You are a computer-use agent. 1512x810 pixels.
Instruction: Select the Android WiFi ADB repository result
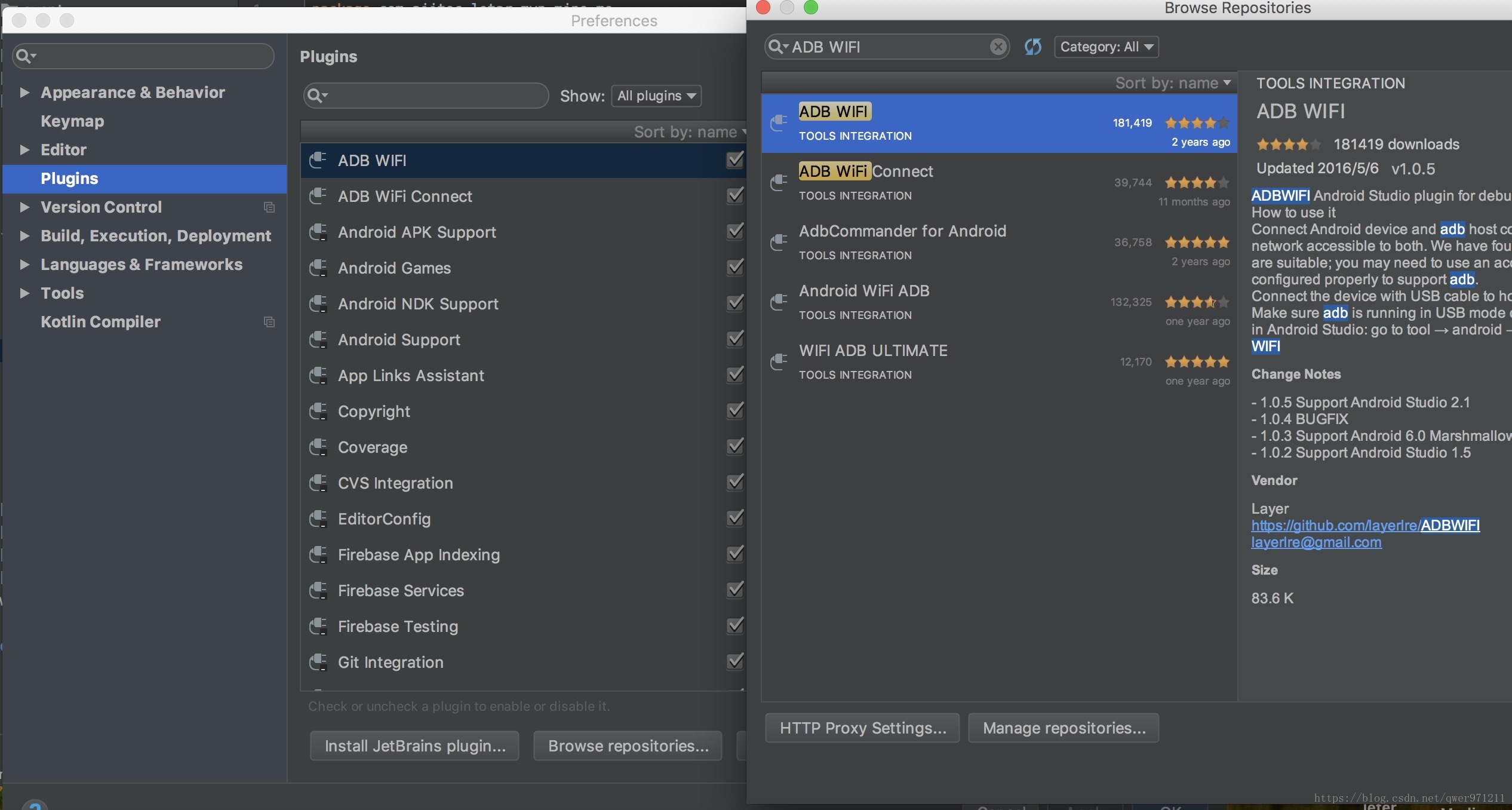point(999,302)
